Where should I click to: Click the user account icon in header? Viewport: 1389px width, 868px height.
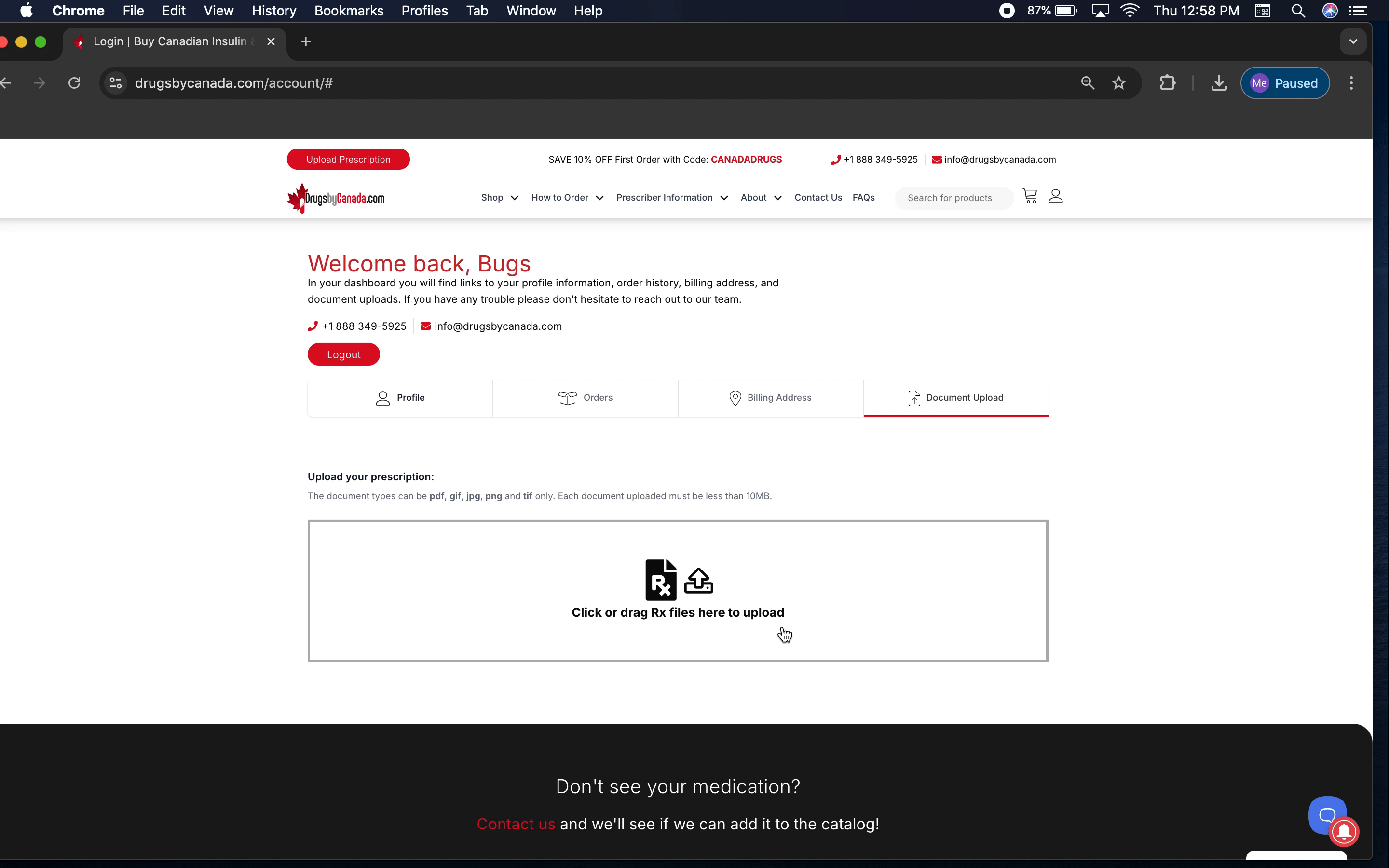pos(1056,196)
